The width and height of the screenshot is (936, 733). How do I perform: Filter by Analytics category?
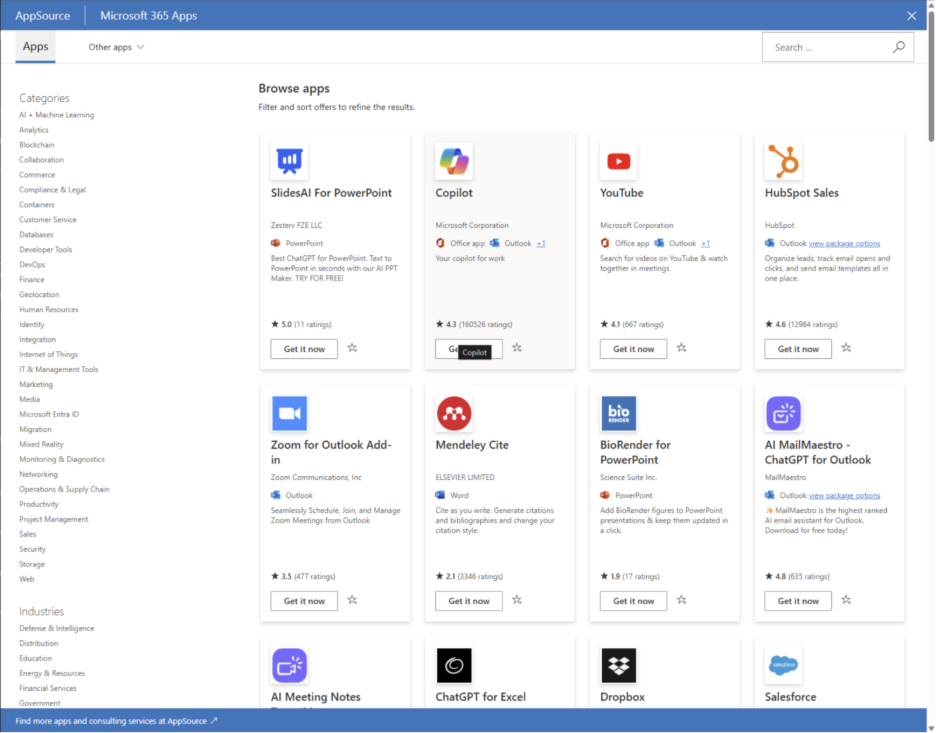click(x=34, y=130)
